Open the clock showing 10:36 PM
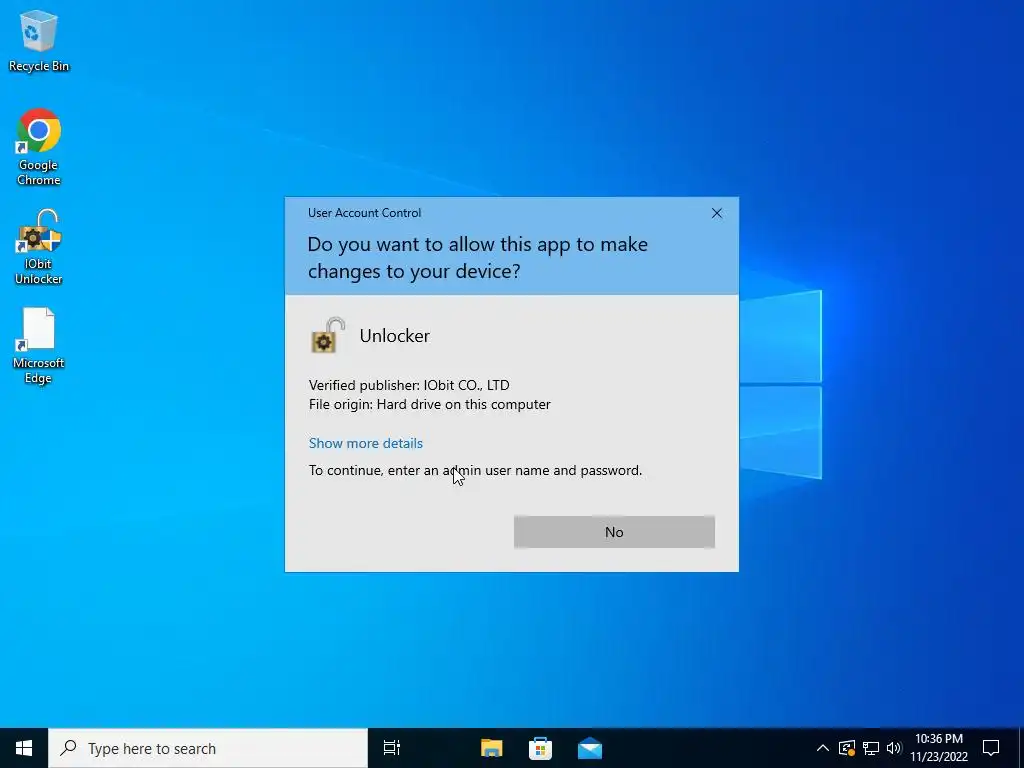The width and height of the screenshot is (1024, 768). click(939, 748)
